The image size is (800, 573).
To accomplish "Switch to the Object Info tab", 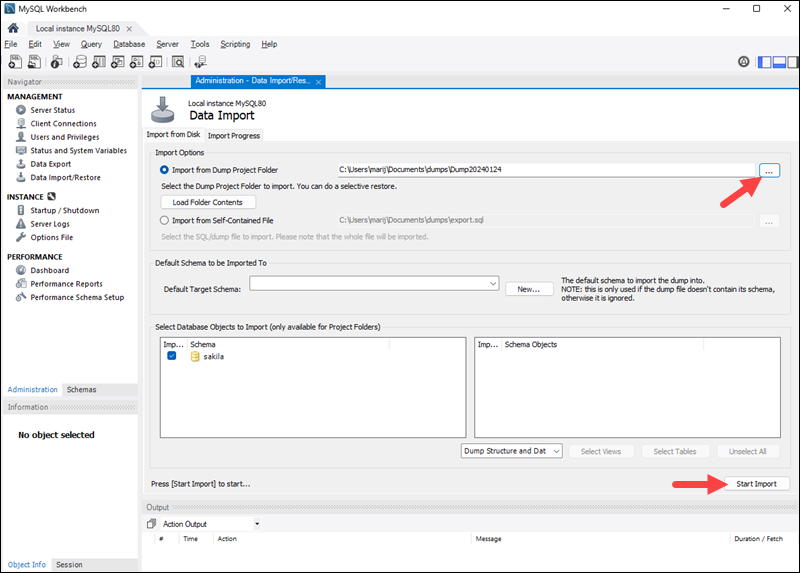I will coord(27,565).
